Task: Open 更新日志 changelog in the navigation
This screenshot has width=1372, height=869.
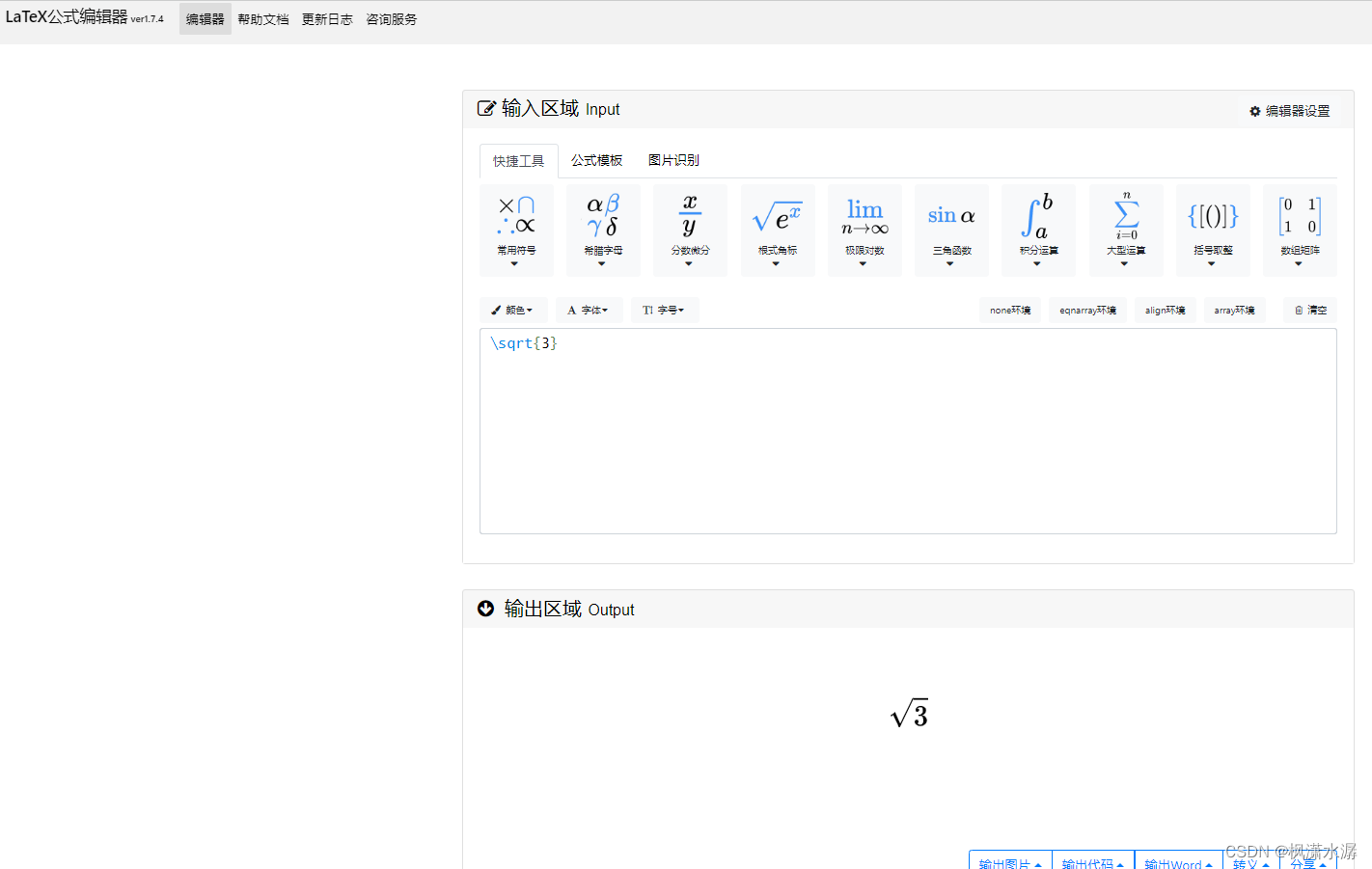Action: pos(327,19)
